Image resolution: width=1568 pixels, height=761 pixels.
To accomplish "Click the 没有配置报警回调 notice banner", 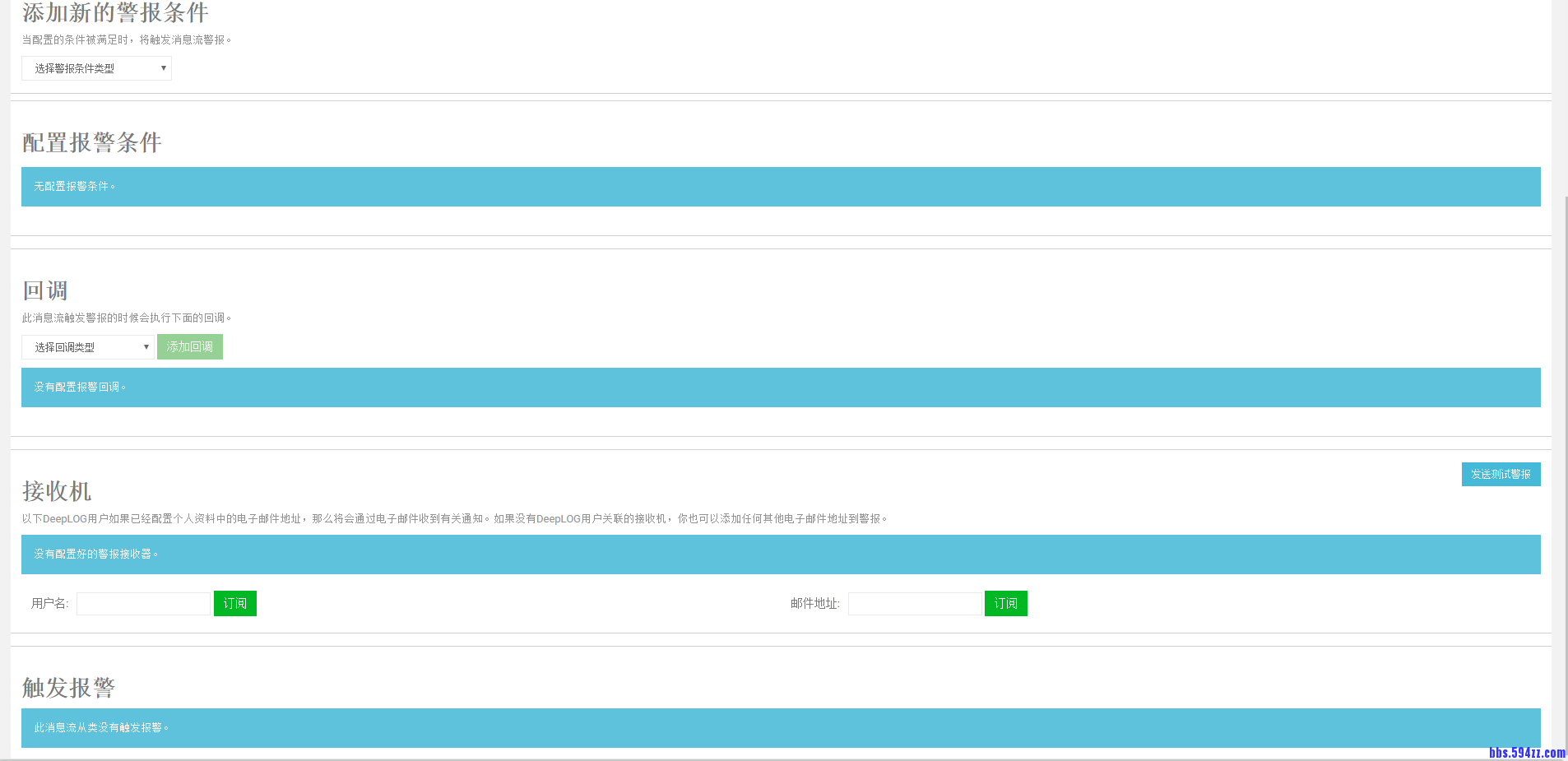I will [780, 387].
